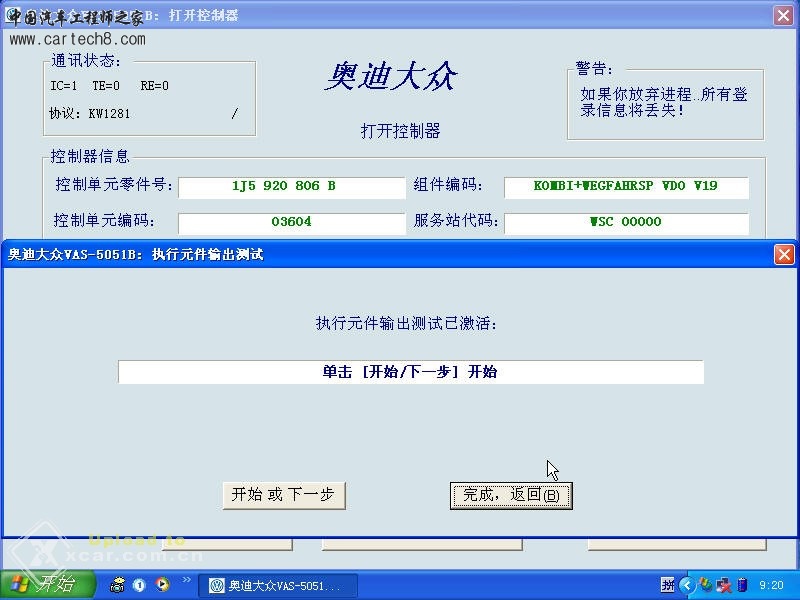
Task: Click the warning text 如果你放弃进程..所有登录信息将丢失
Action: (x=664, y=102)
